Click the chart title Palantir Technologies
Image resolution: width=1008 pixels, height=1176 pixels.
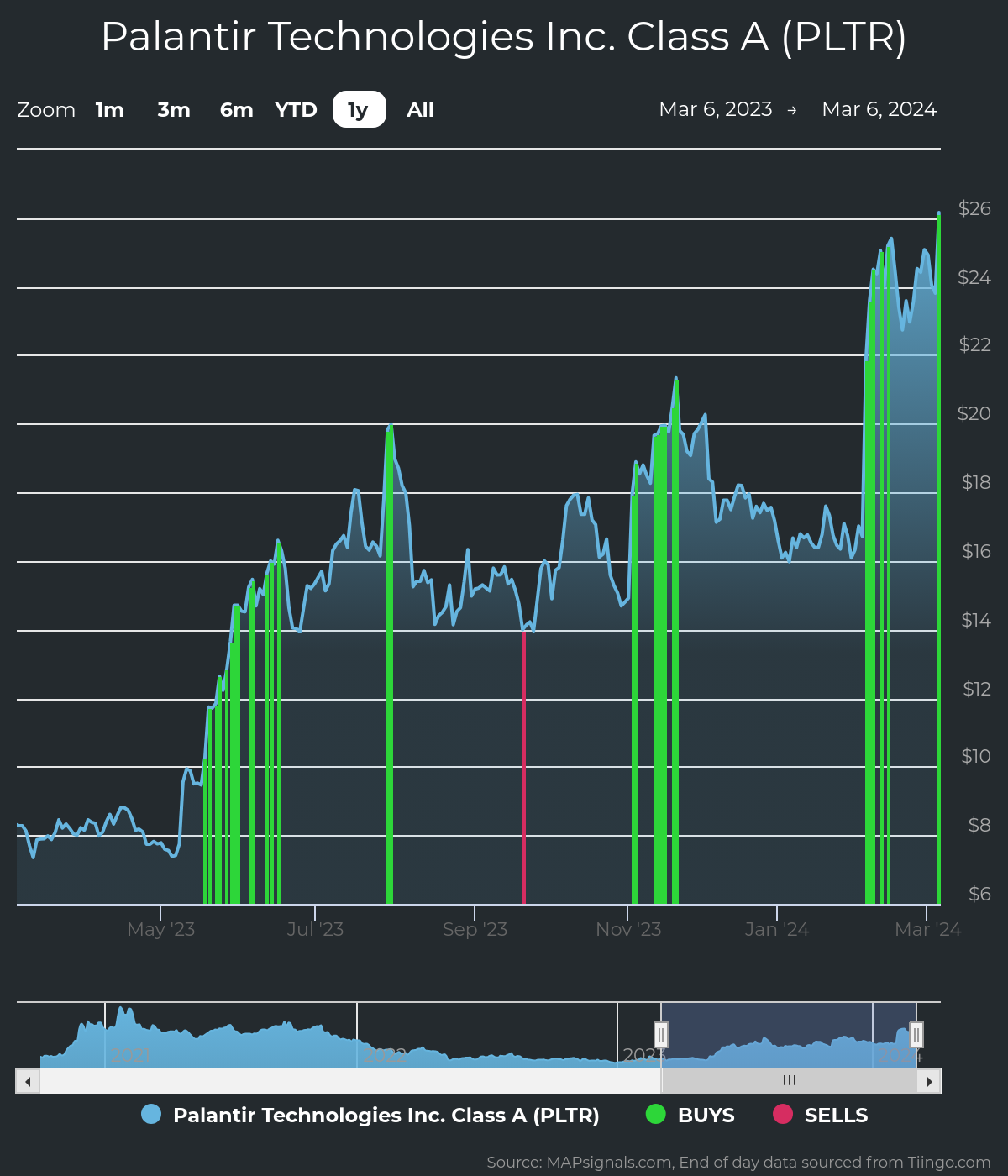[504, 37]
